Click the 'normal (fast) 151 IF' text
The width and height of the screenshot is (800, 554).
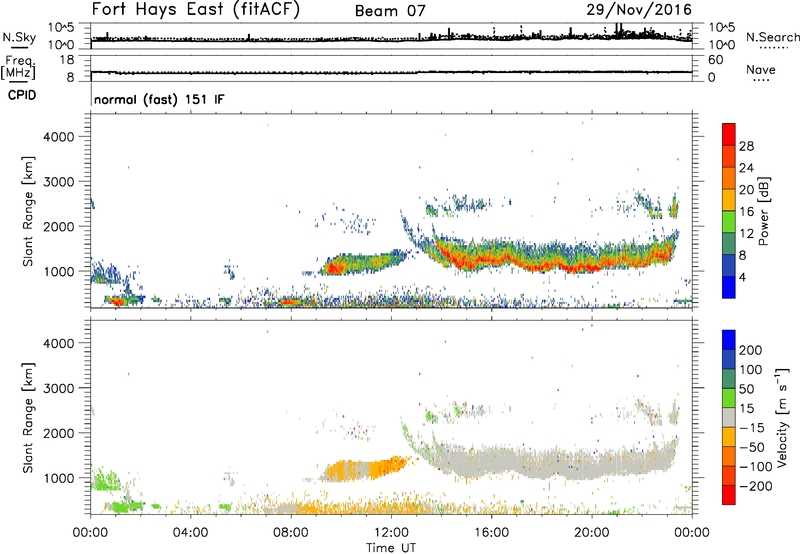159,99
